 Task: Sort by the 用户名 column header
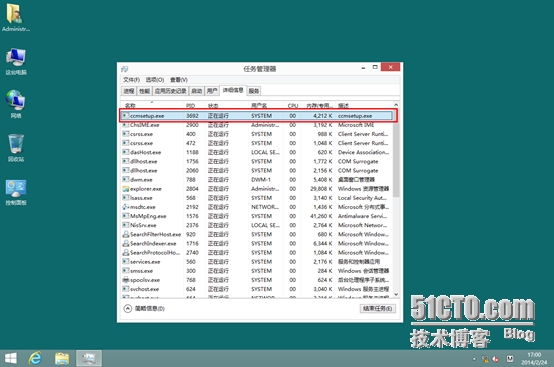pos(266,105)
